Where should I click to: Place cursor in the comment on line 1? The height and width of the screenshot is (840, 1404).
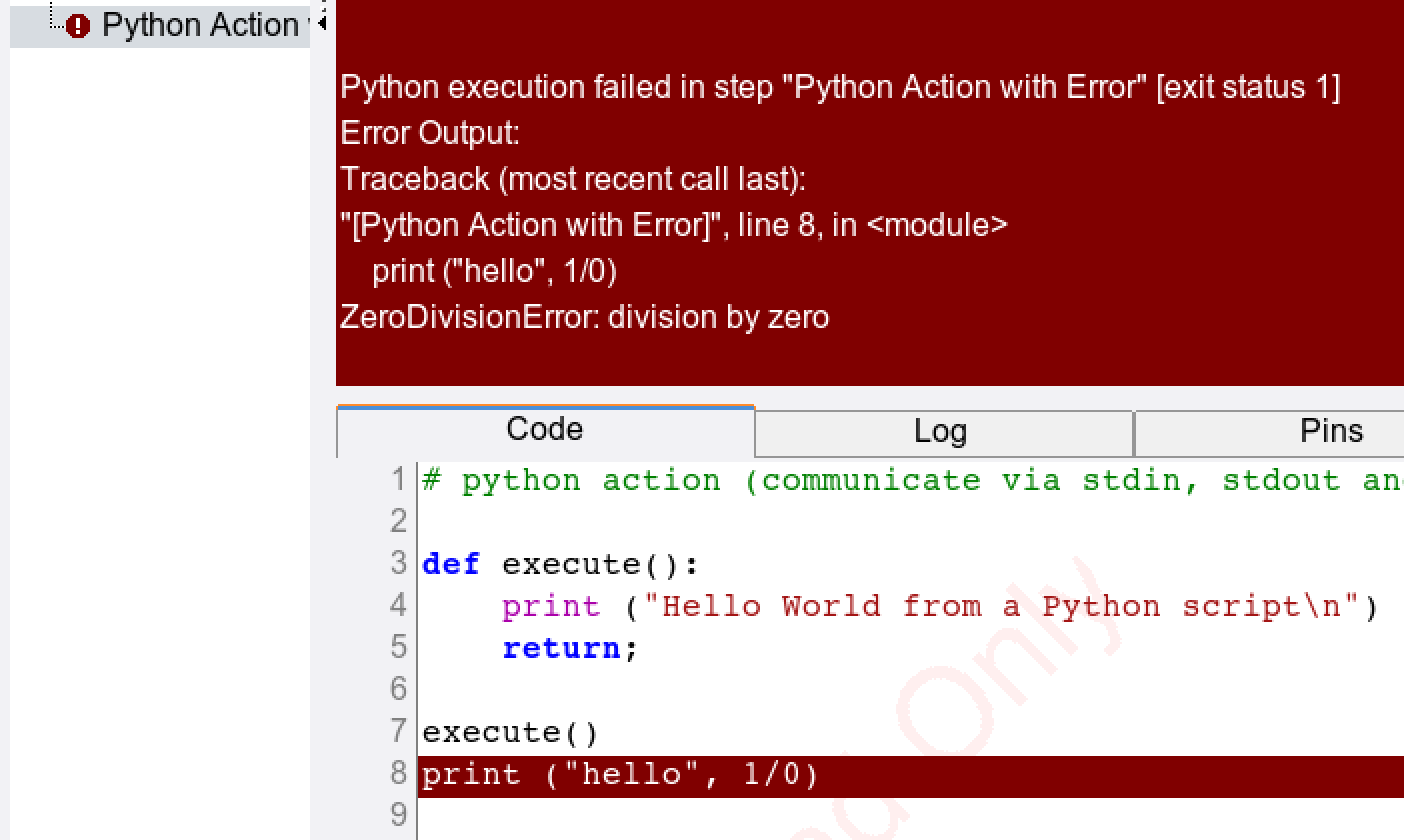800,481
